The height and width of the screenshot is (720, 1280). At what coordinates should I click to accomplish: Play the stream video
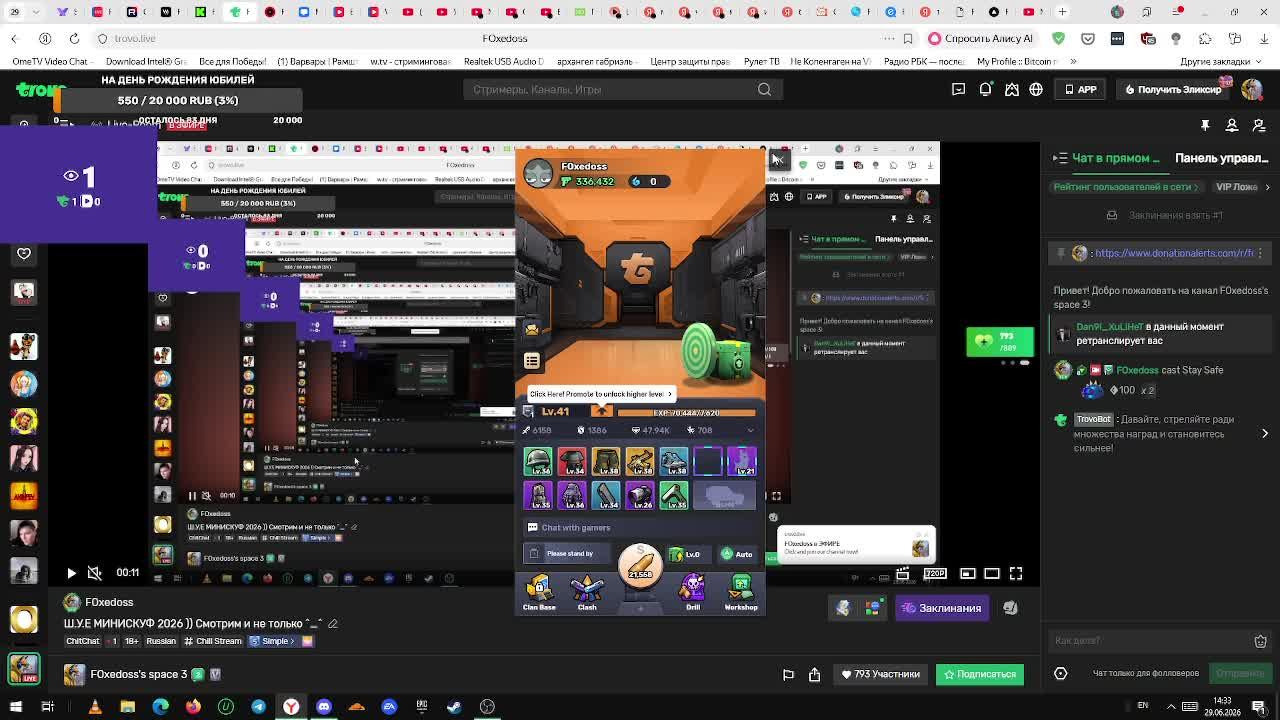pos(71,573)
